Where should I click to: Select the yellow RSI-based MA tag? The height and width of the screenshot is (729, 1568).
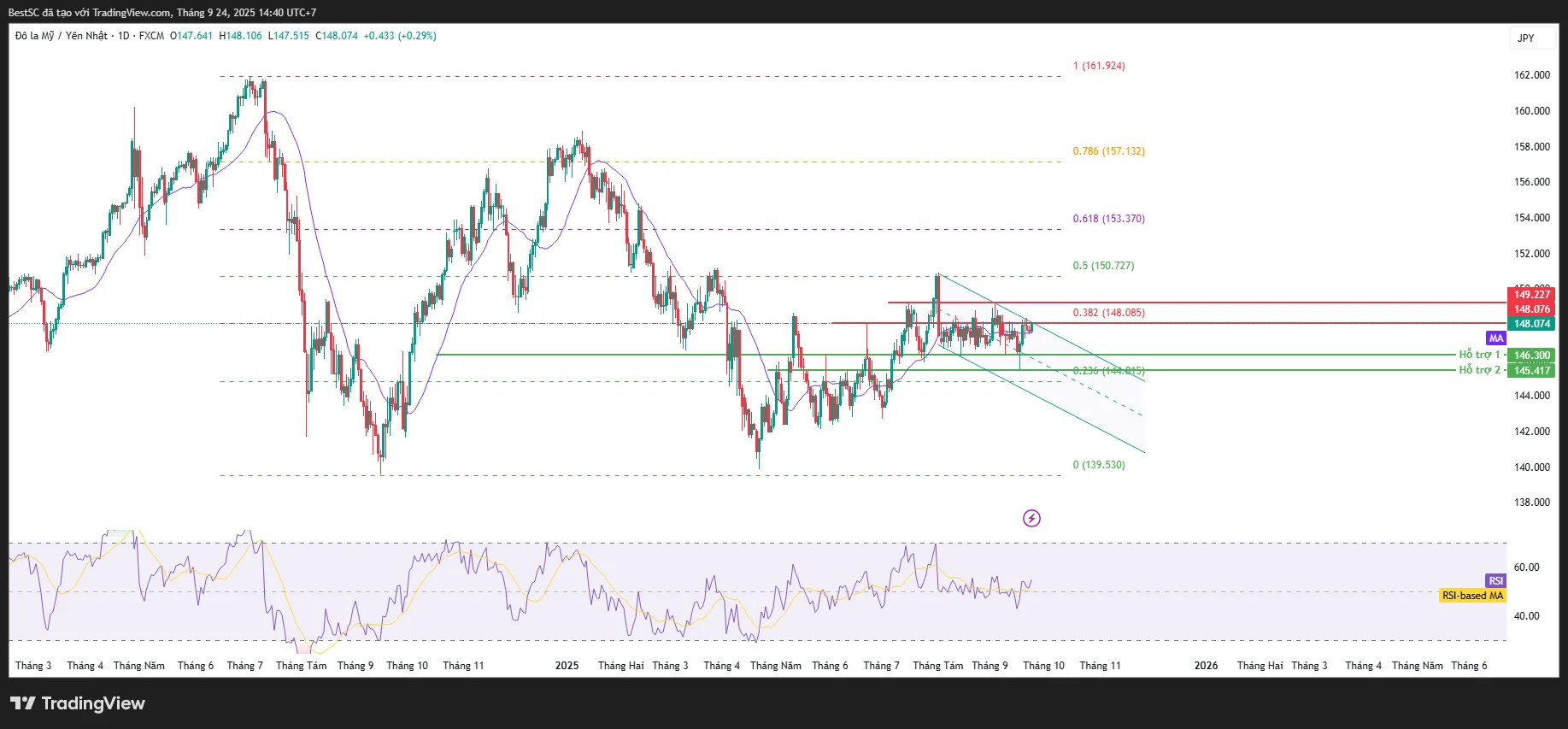coord(1472,596)
